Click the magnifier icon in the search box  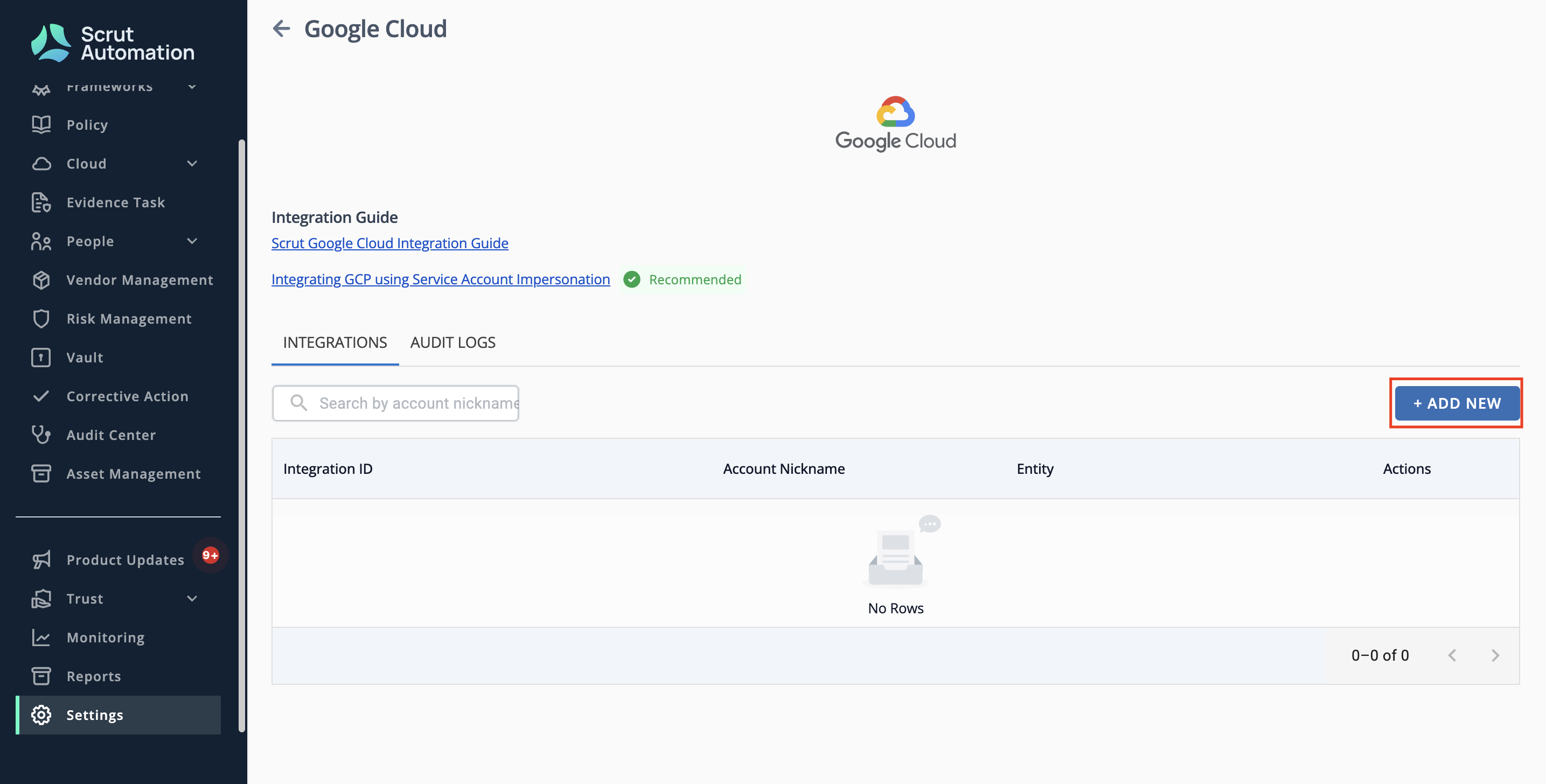click(x=298, y=402)
